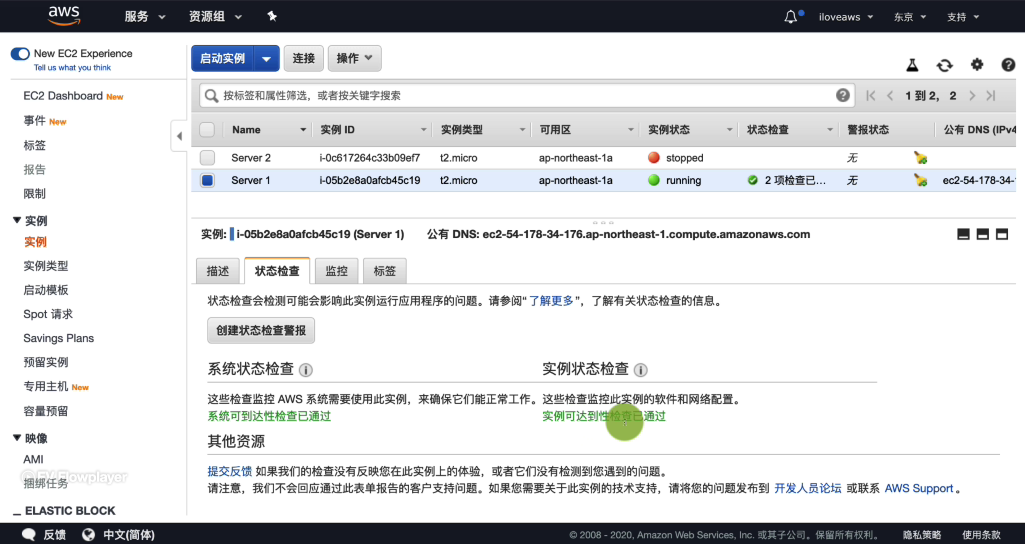
Task: Click 创建状态检查警报 button
Action: pyautogui.click(x=261, y=330)
